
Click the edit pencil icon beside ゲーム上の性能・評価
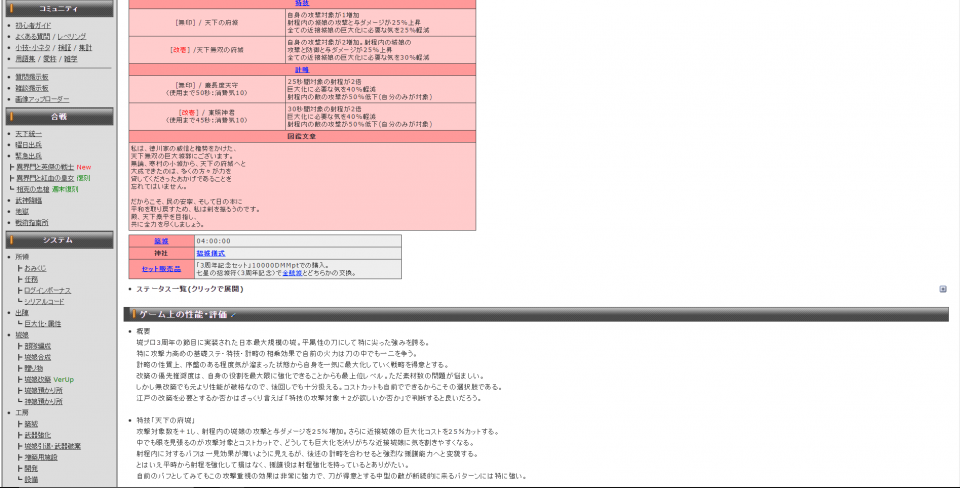pyautogui.click(x=233, y=315)
